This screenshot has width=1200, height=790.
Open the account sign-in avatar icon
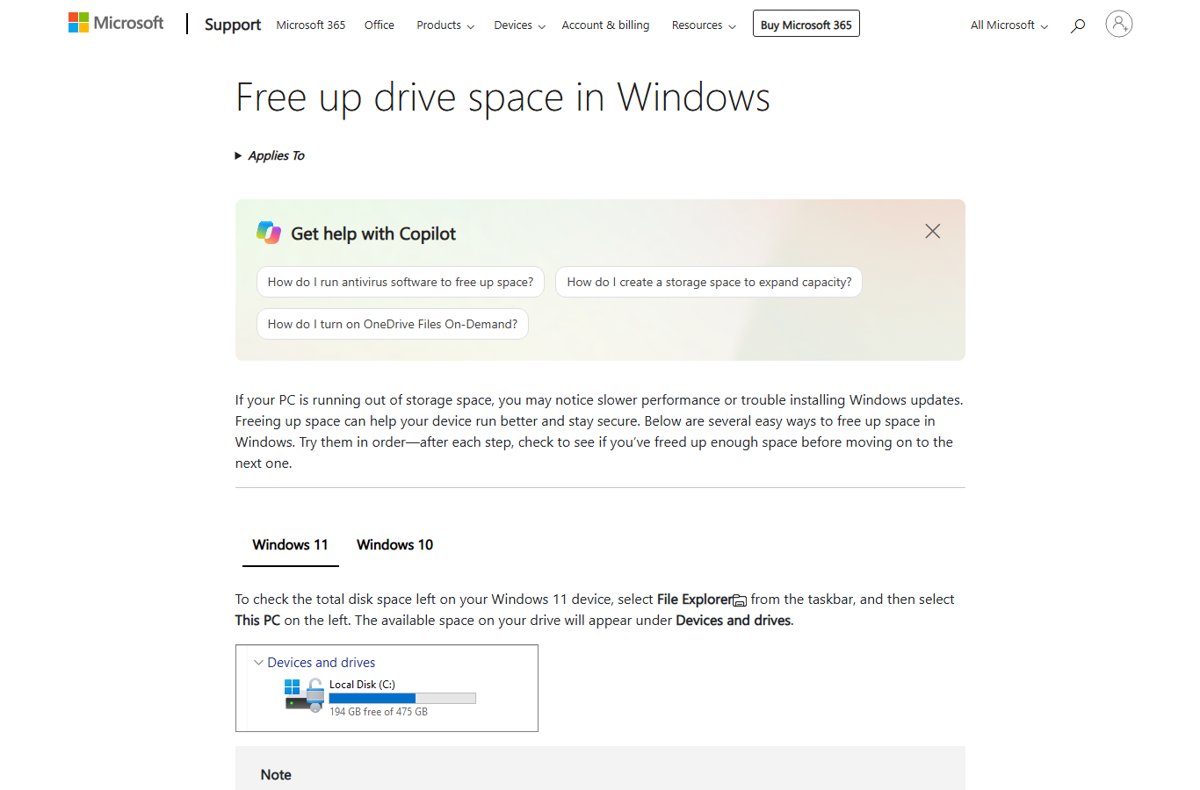click(x=1119, y=24)
